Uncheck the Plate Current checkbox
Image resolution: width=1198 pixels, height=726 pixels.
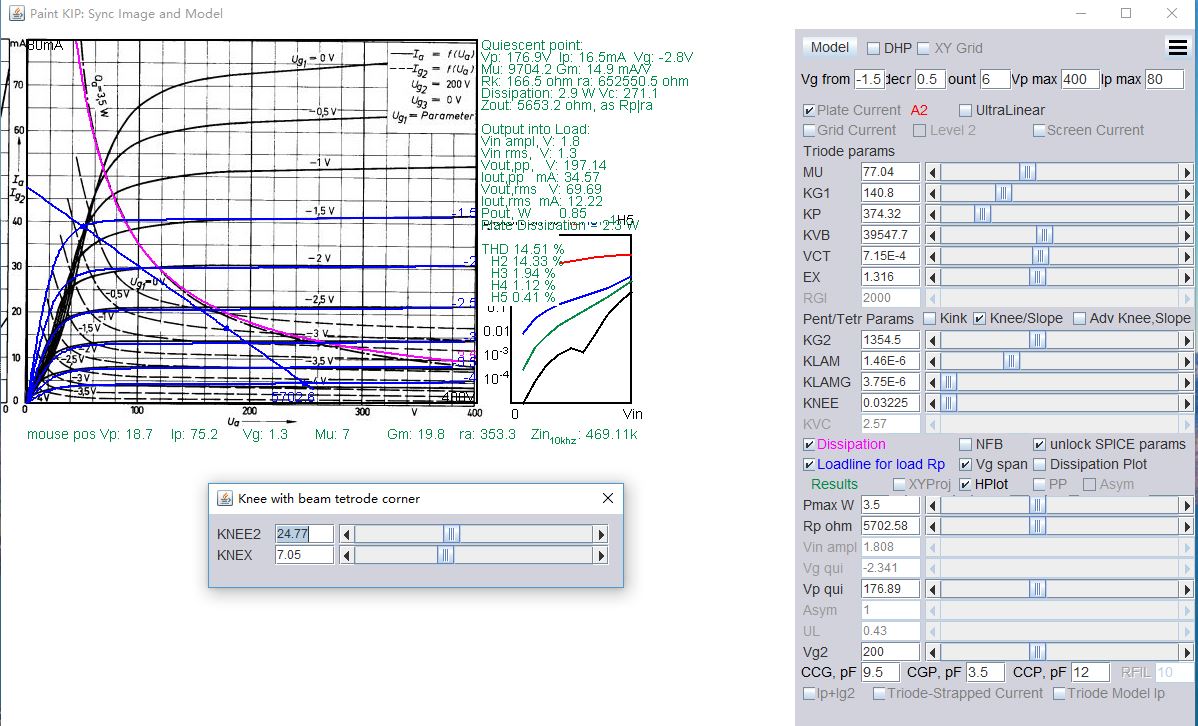tap(809, 110)
